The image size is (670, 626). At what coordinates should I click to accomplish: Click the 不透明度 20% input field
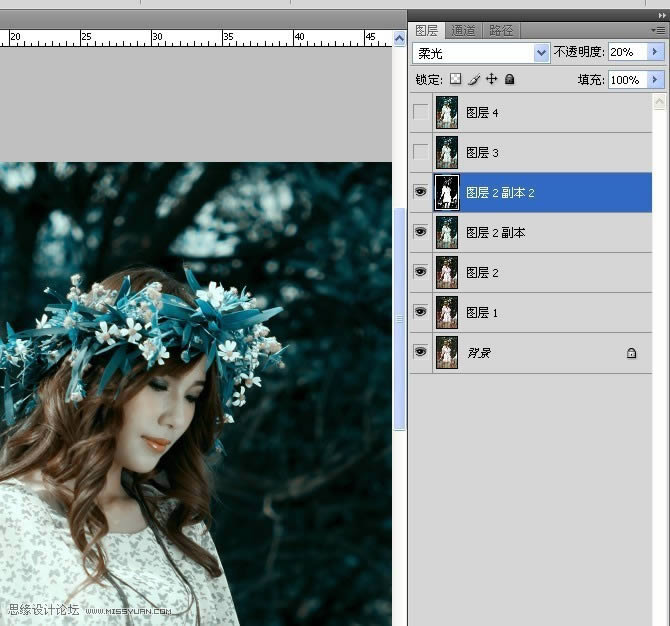coord(626,52)
